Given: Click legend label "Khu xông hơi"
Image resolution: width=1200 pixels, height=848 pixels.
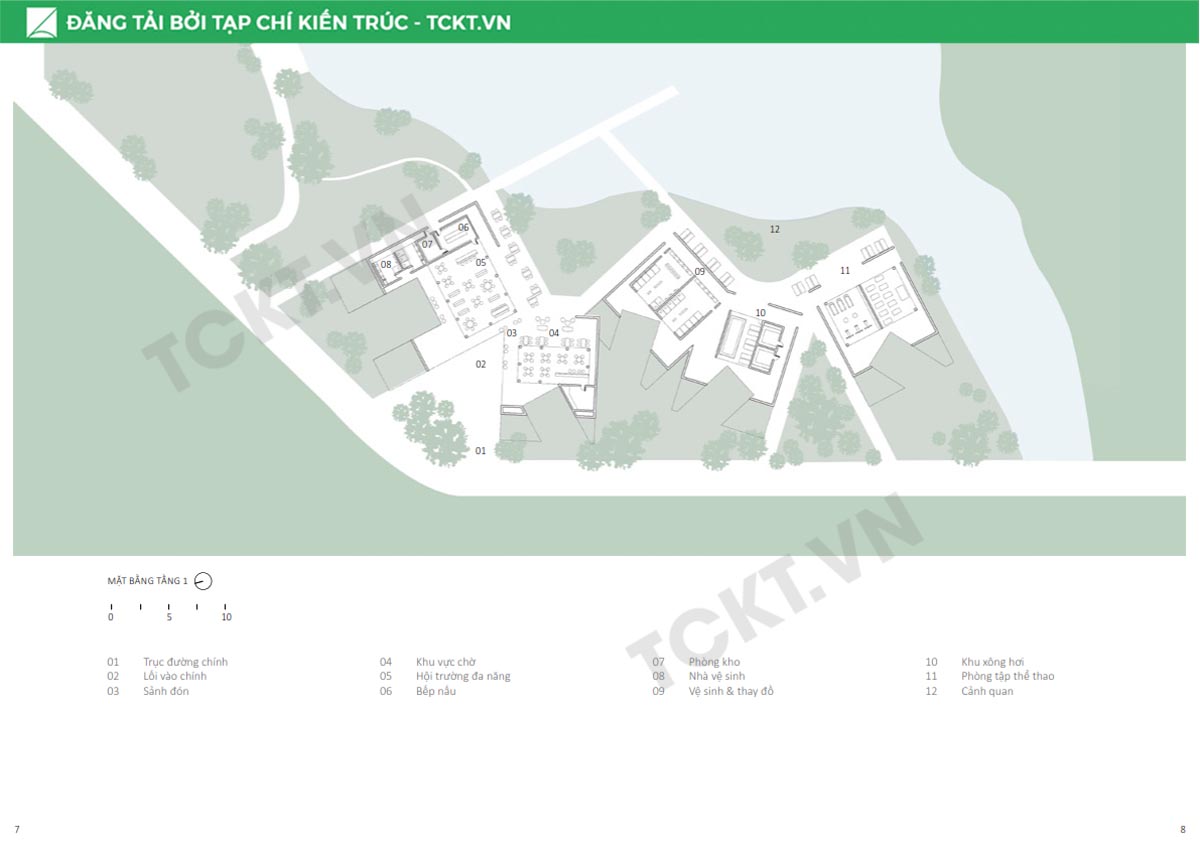Looking at the screenshot, I should [992, 662].
